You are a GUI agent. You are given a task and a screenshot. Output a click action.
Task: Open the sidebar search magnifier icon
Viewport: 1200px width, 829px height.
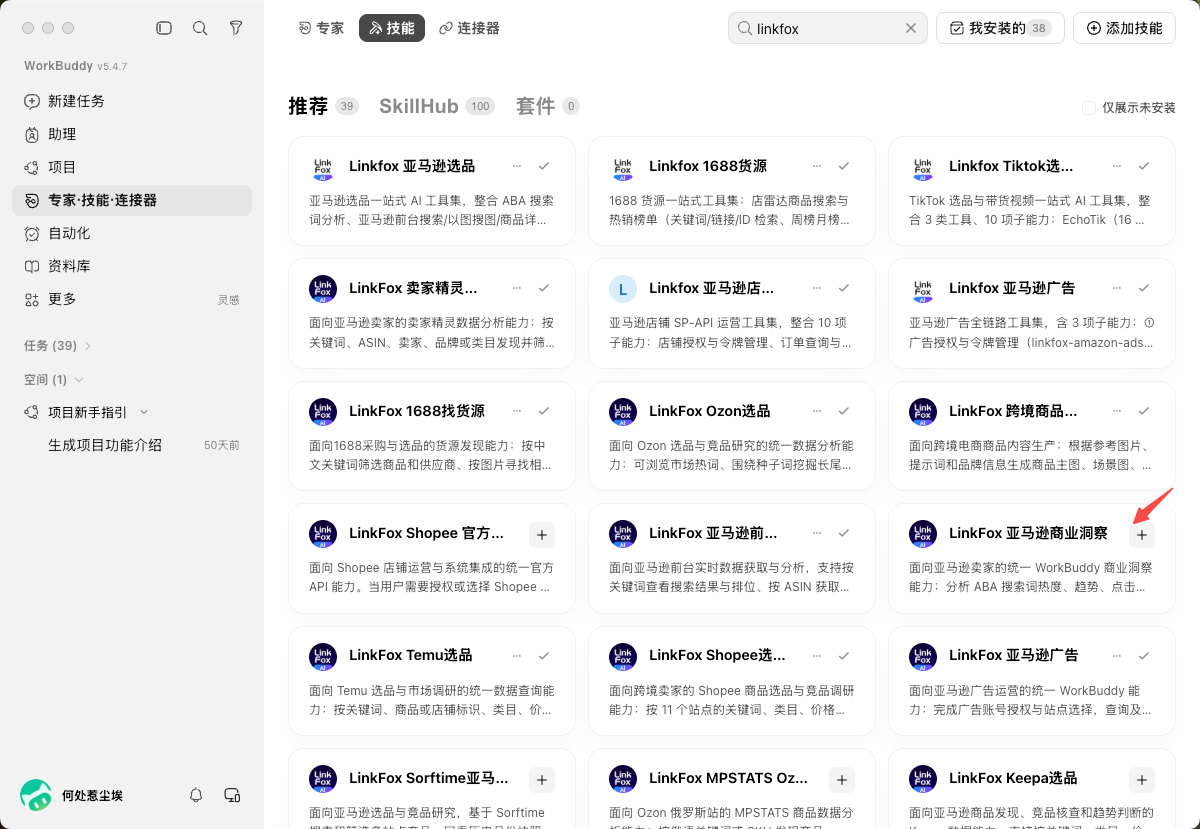coord(200,28)
